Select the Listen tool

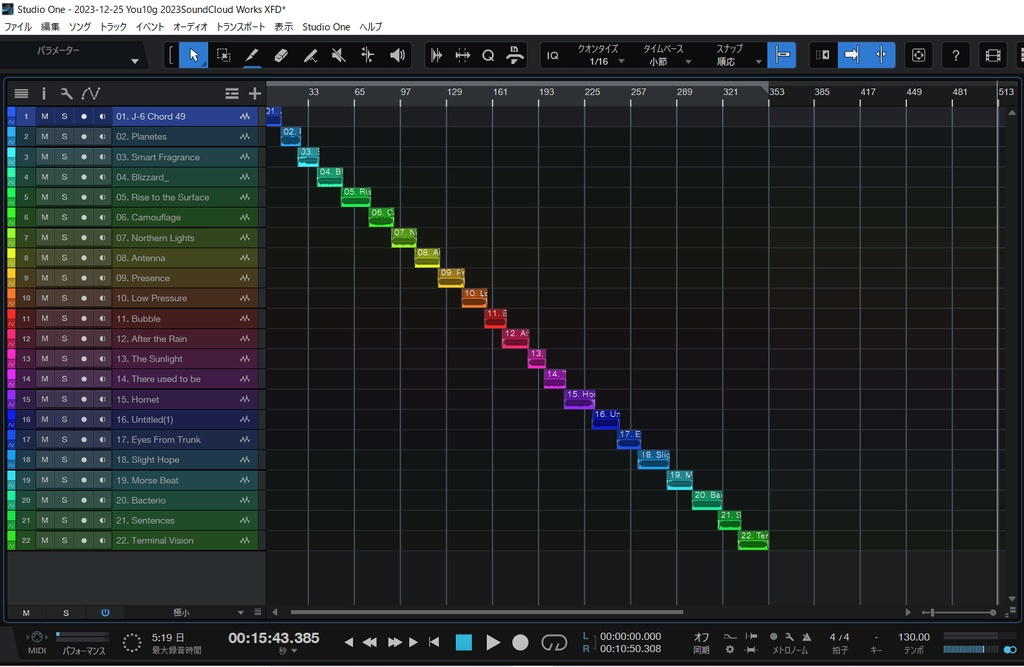(397, 55)
